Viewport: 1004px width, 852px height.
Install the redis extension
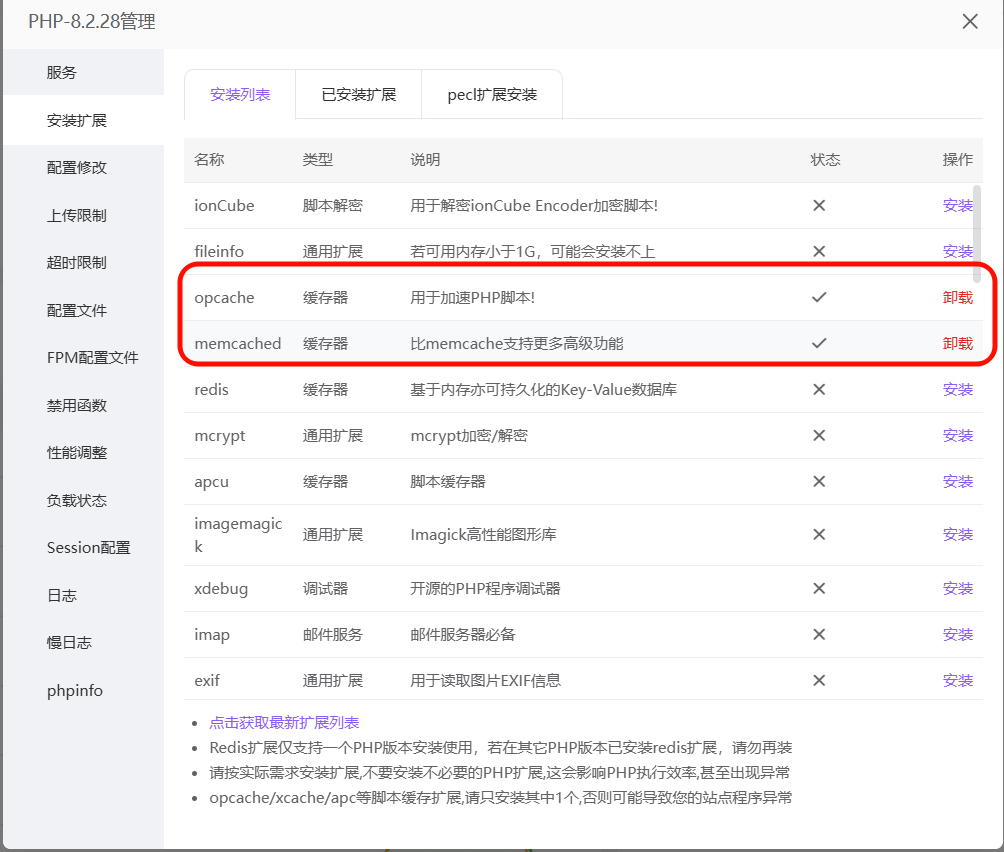coord(957,390)
